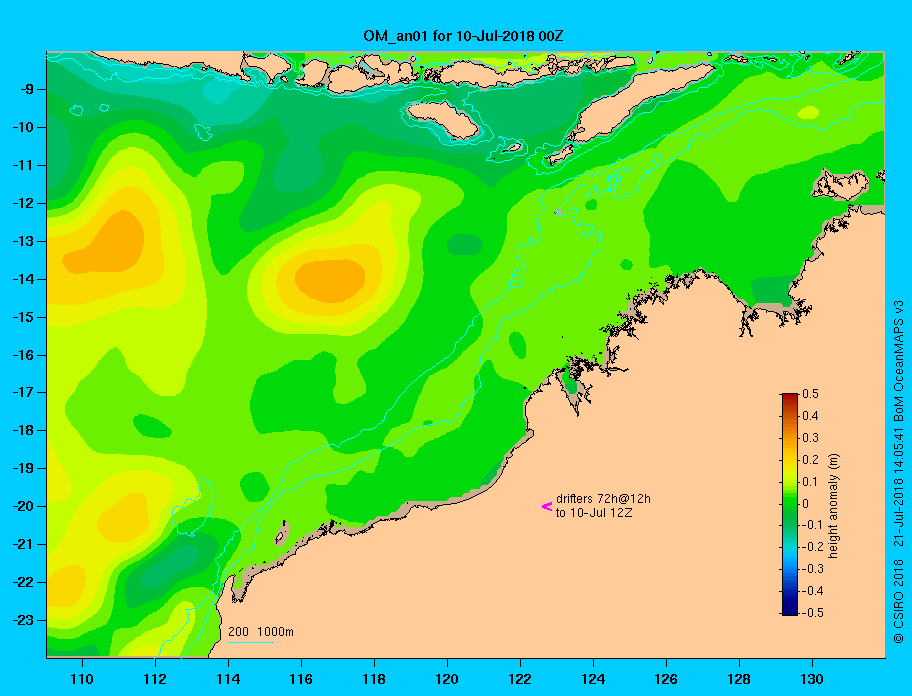This screenshot has height=696, width=912.
Task: Click latitude axis label '-13'
Action: [24, 241]
